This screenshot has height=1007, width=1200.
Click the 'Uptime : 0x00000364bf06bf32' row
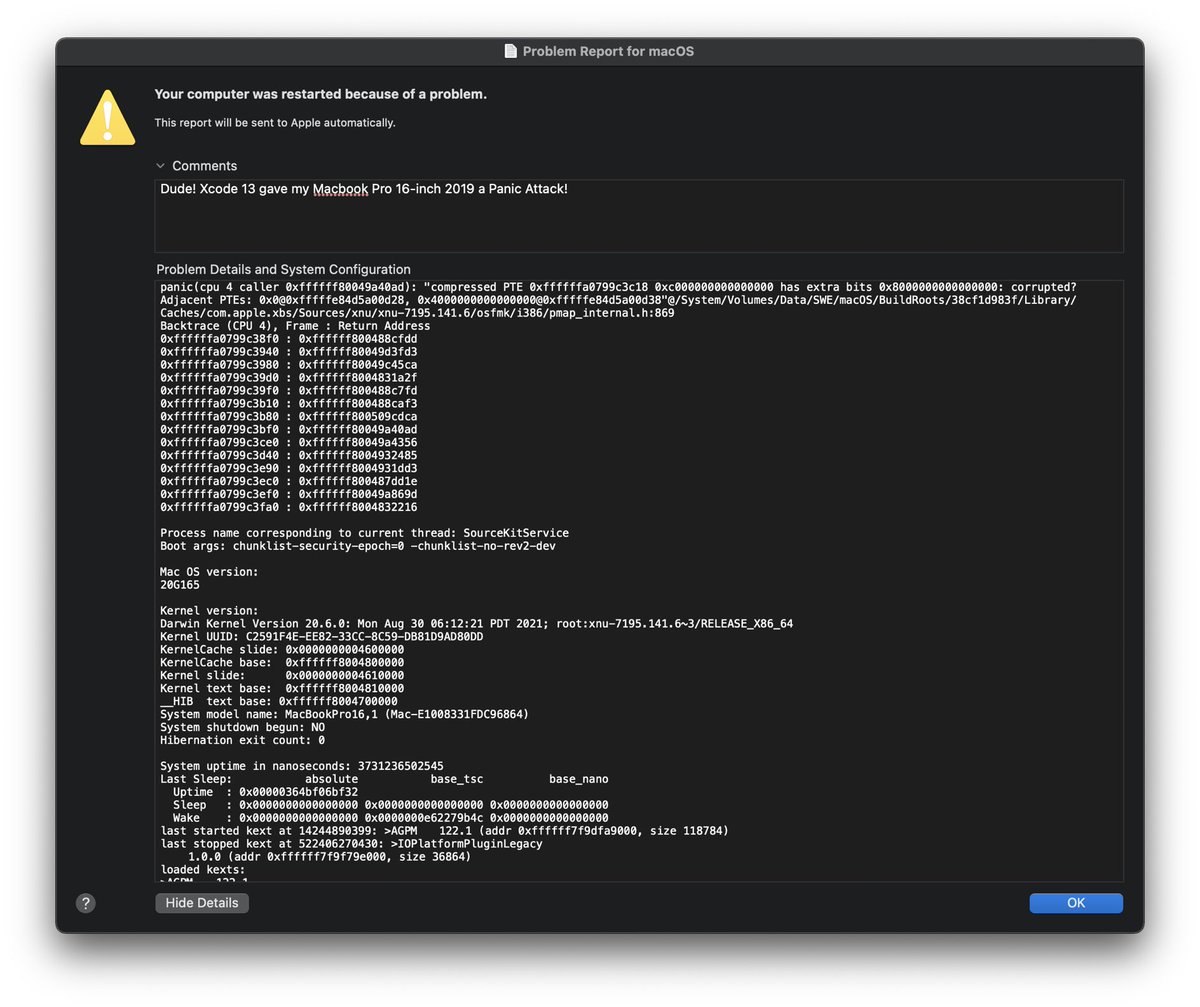[265, 793]
